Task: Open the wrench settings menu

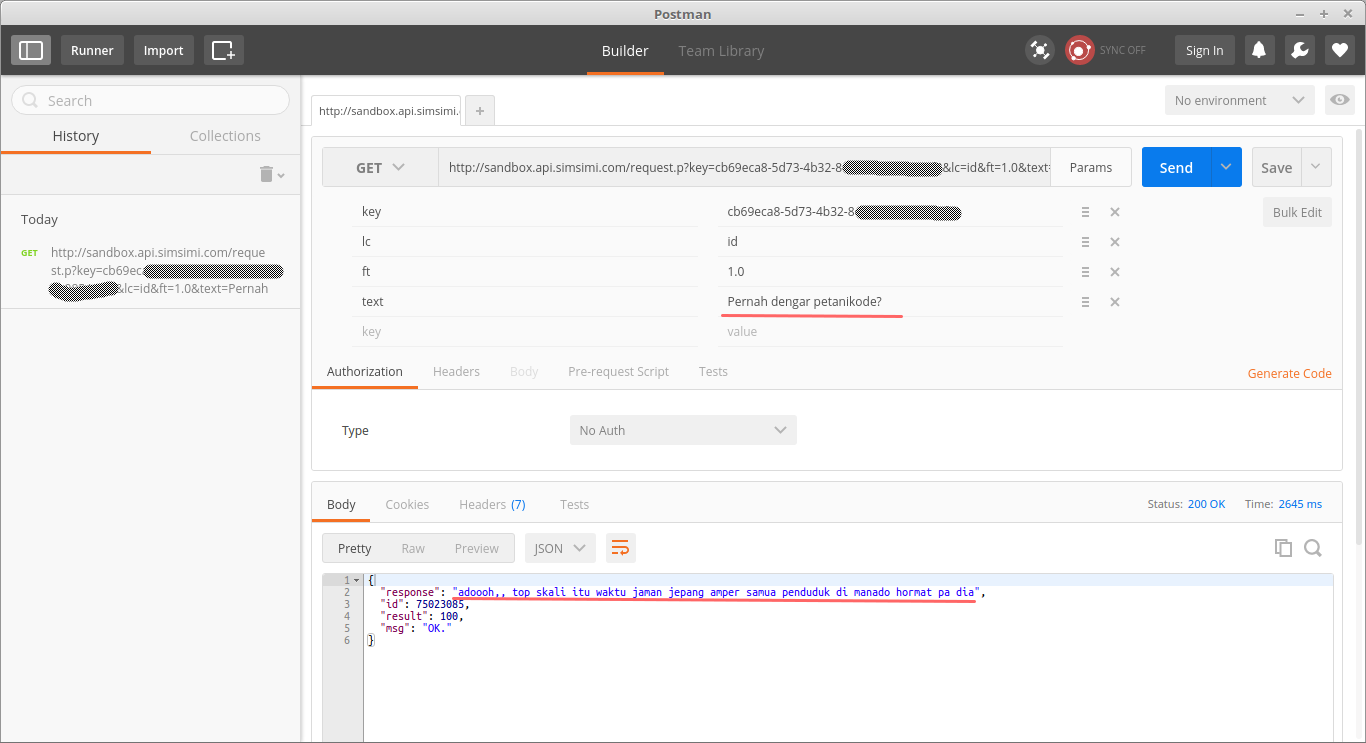Action: pos(1300,50)
